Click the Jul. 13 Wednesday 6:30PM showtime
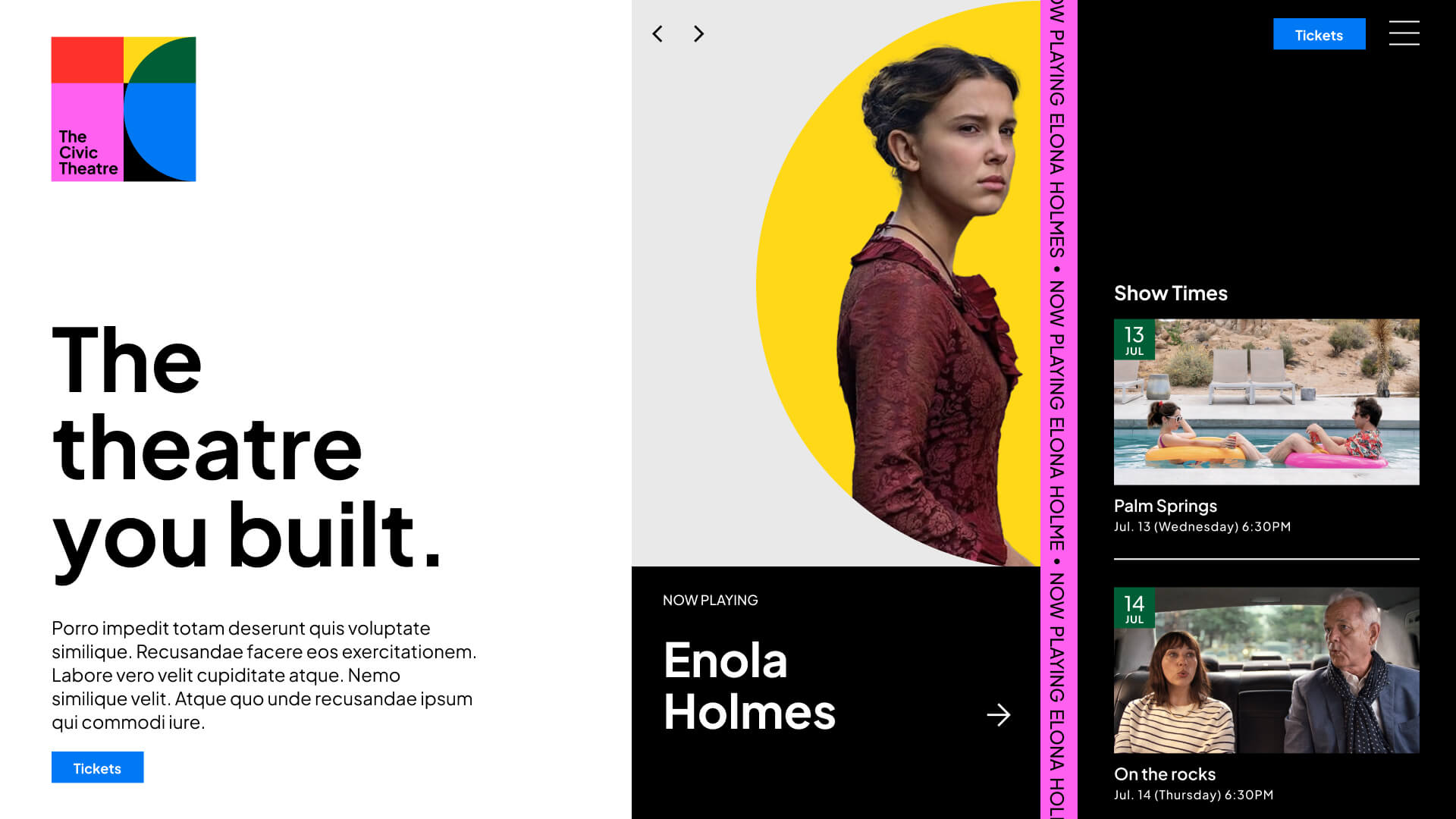Screen dimensions: 1456x819 [x=1202, y=527]
